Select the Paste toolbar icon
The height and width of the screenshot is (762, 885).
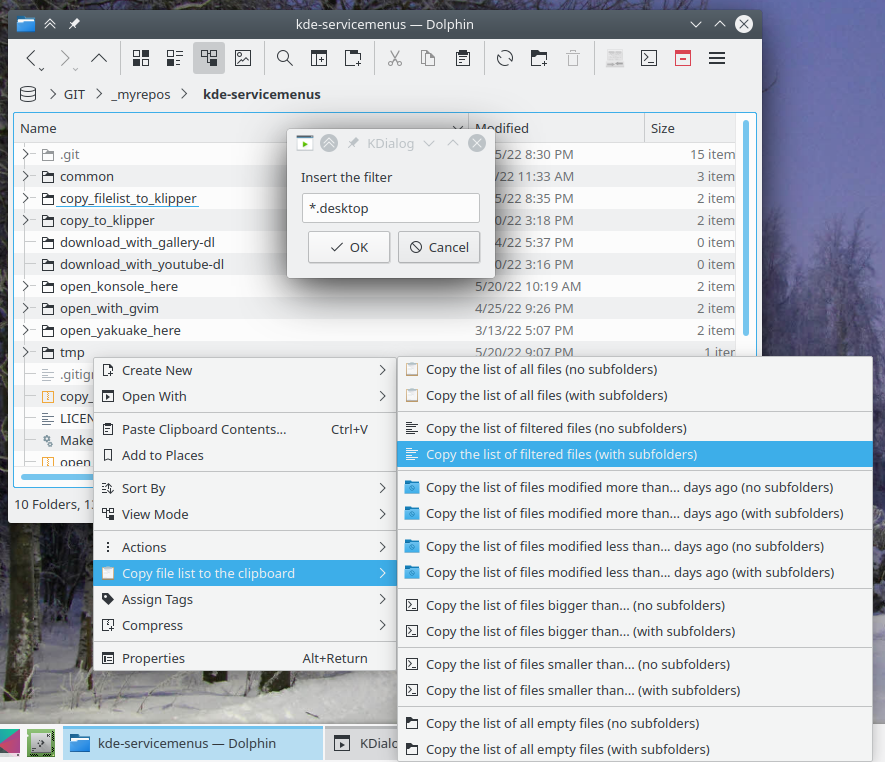point(462,58)
